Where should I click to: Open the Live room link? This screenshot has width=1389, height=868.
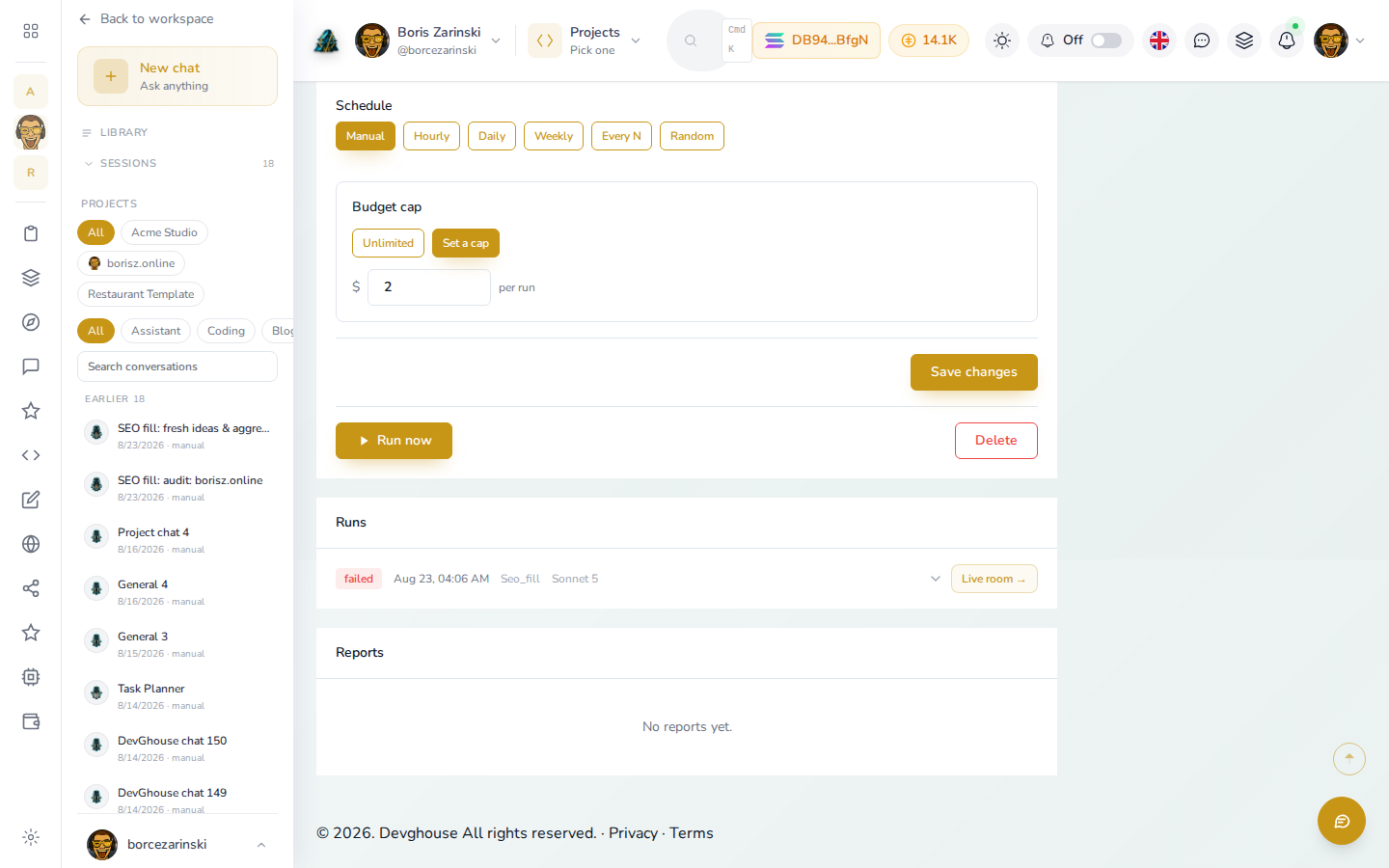click(994, 579)
